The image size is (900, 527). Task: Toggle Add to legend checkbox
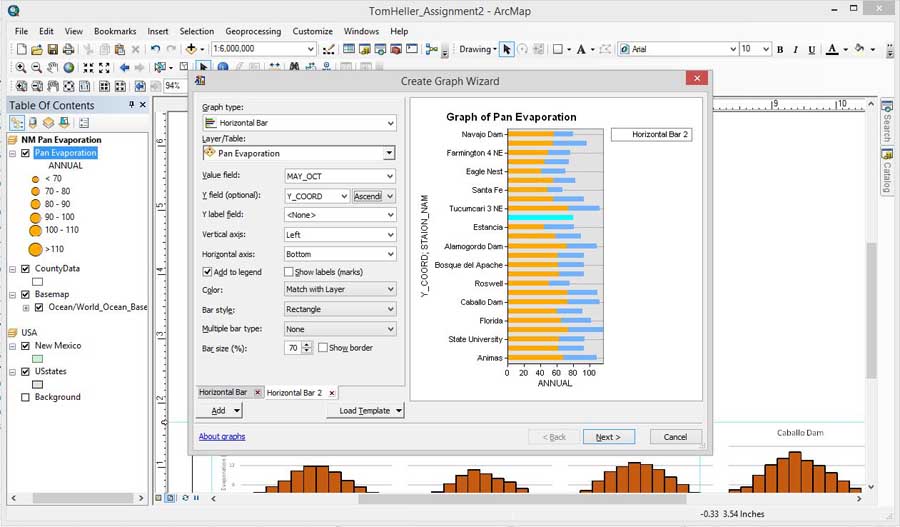[x=207, y=272]
